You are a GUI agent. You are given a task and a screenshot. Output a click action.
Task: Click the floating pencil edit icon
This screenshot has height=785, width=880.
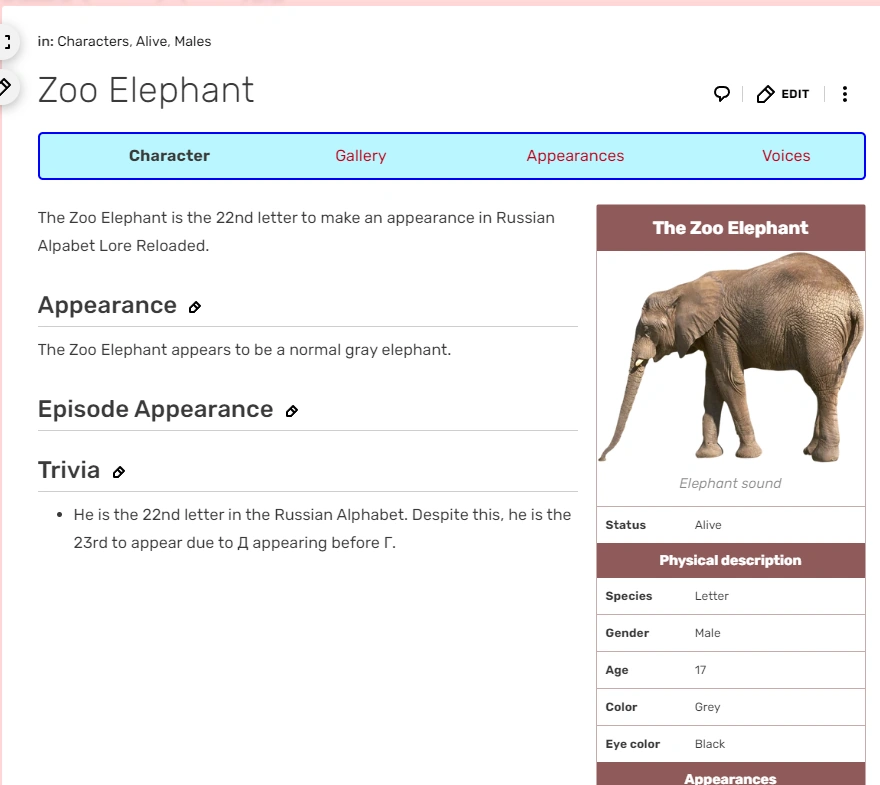pyautogui.click(x=6, y=87)
